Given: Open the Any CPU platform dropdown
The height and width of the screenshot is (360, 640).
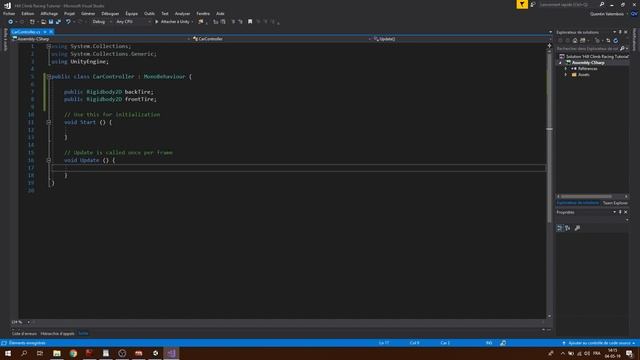Looking at the screenshot, I should (x=133, y=22).
